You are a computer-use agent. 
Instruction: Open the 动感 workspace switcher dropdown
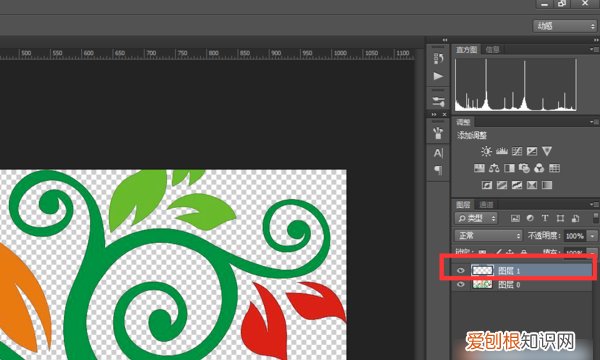click(565, 26)
